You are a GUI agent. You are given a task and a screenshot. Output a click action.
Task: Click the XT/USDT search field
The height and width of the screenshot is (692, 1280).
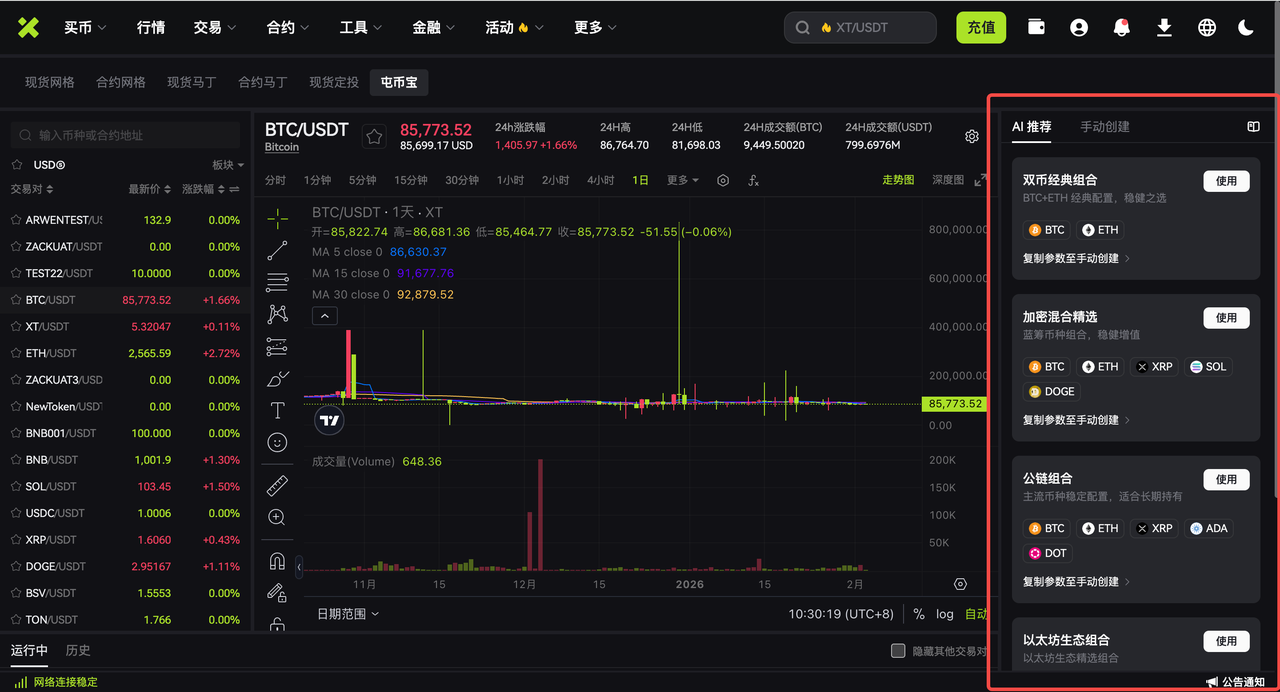(860, 28)
